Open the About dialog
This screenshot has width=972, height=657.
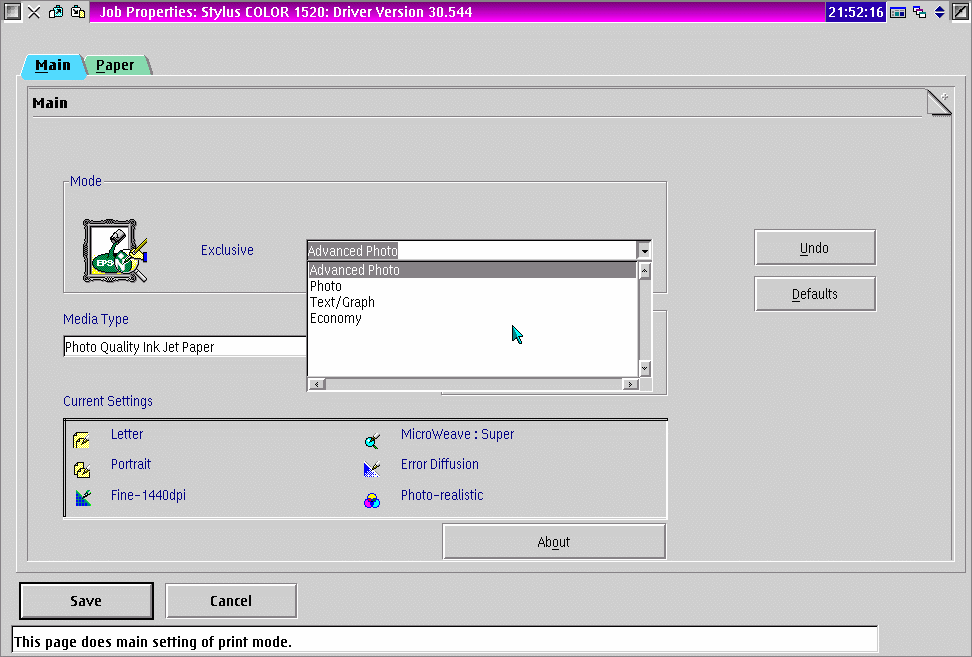[554, 542]
